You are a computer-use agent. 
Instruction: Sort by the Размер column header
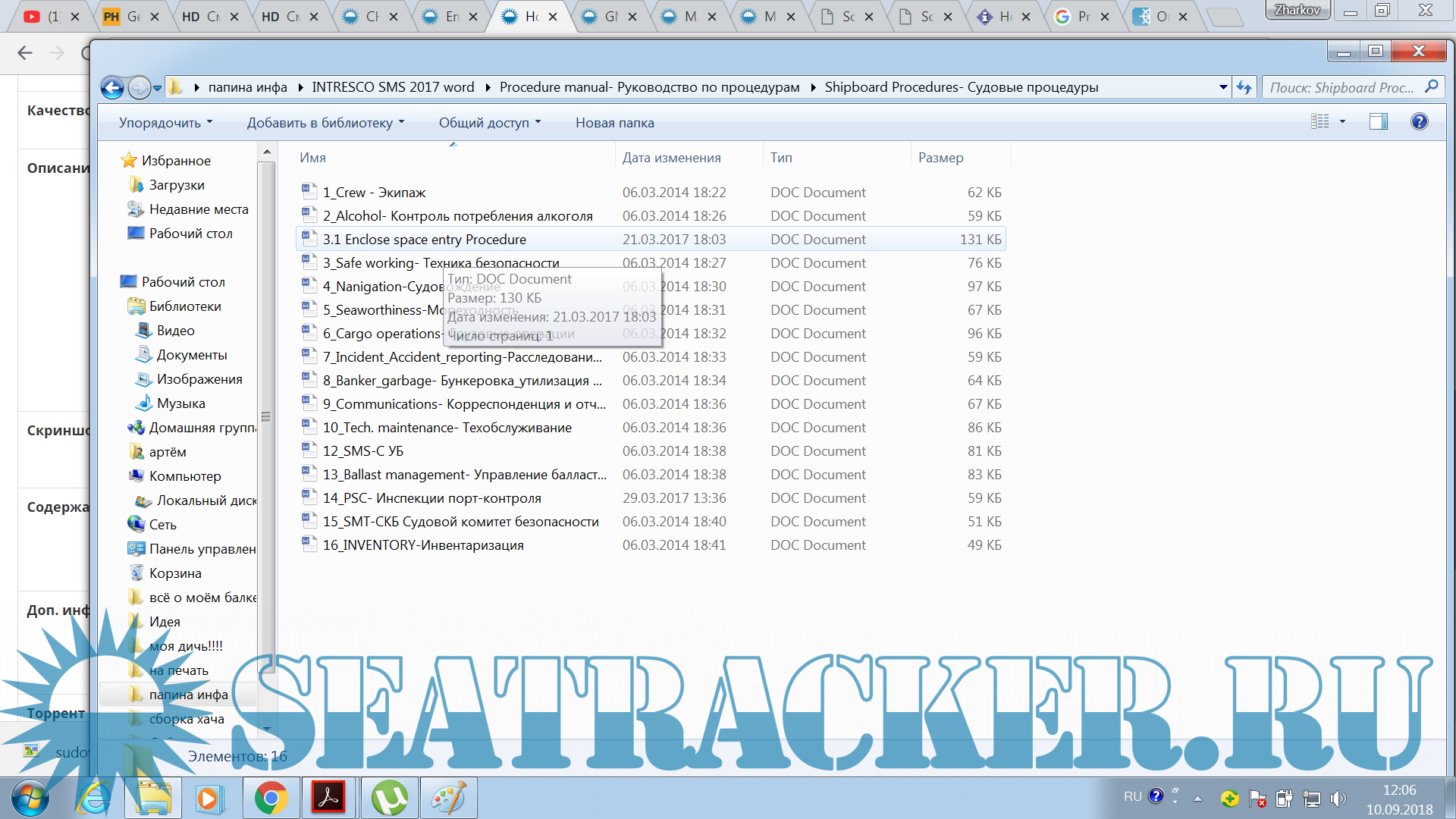(x=940, y=158)
